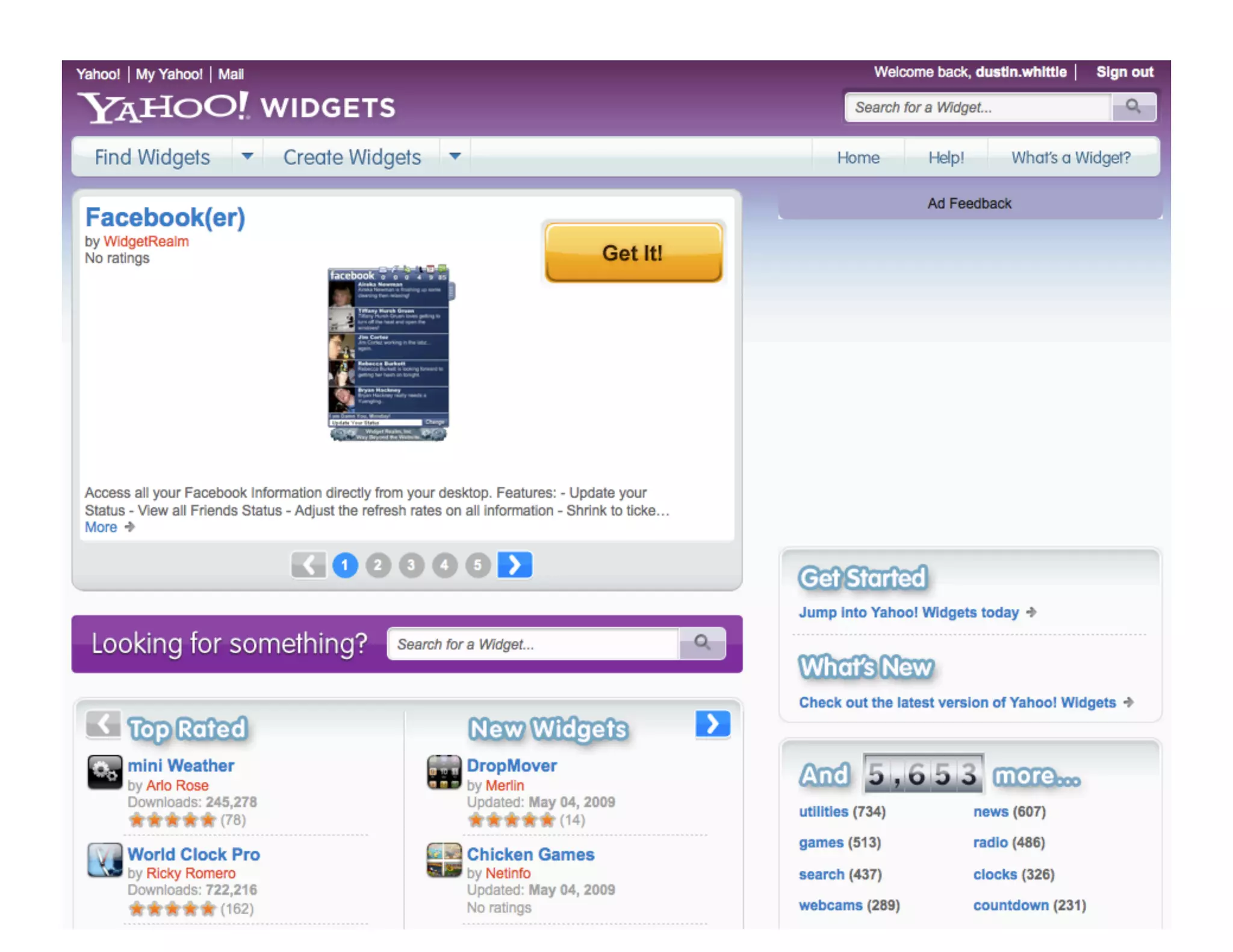Open World Clock Pro widget link

click(194, 854)
